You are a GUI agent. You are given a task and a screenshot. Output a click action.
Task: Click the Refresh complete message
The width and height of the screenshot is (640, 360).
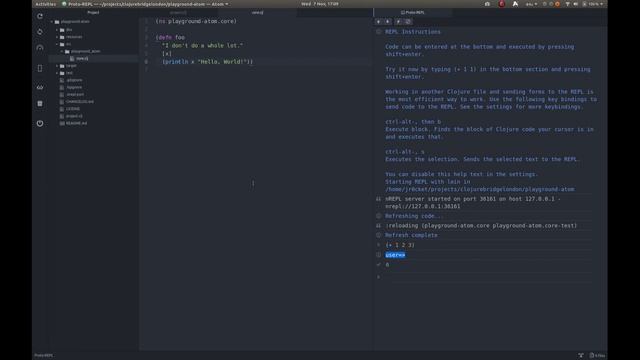(411, 235)
